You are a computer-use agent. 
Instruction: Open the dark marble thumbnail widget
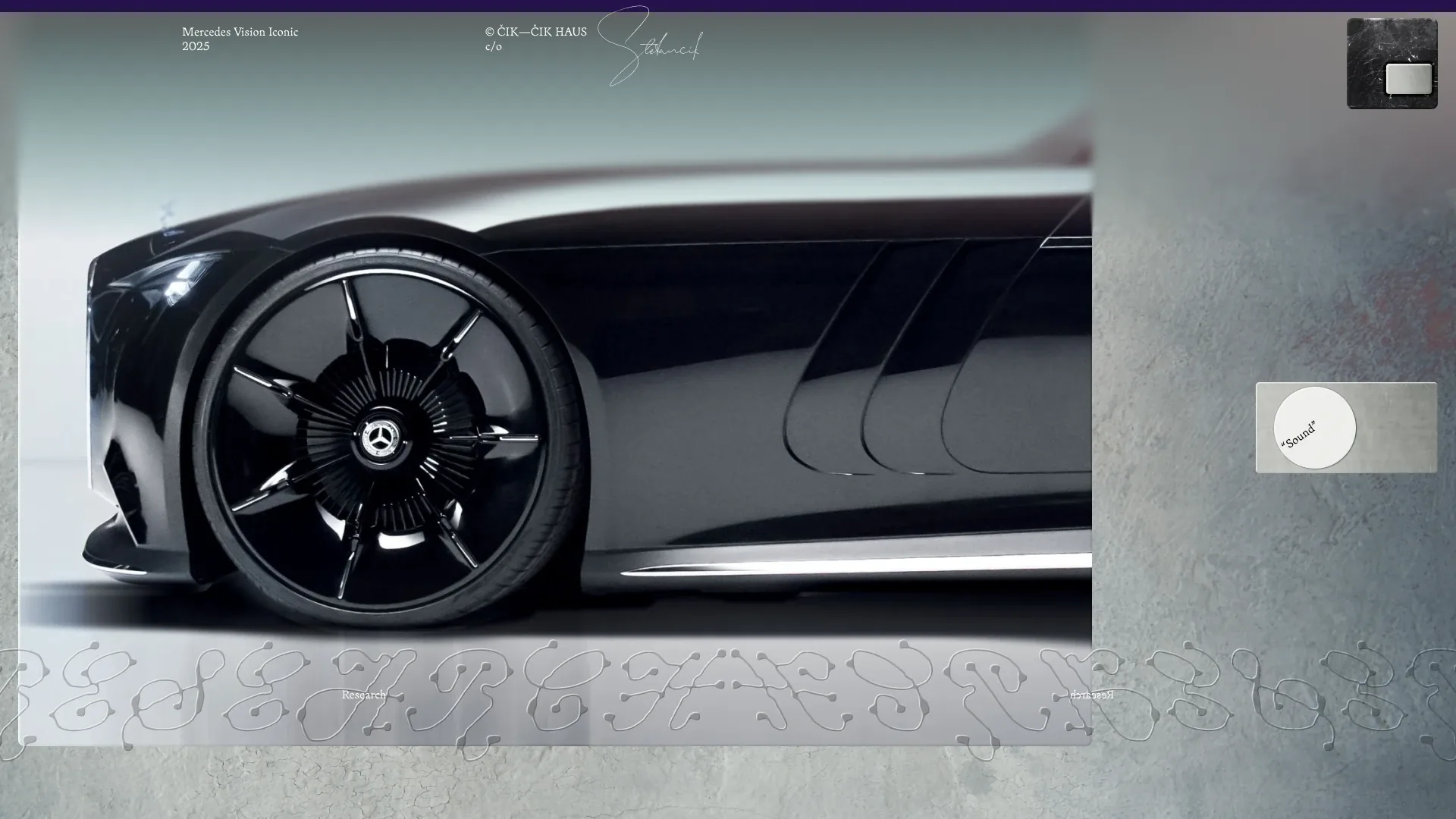pyautogui.click(x=1392, y=64)
